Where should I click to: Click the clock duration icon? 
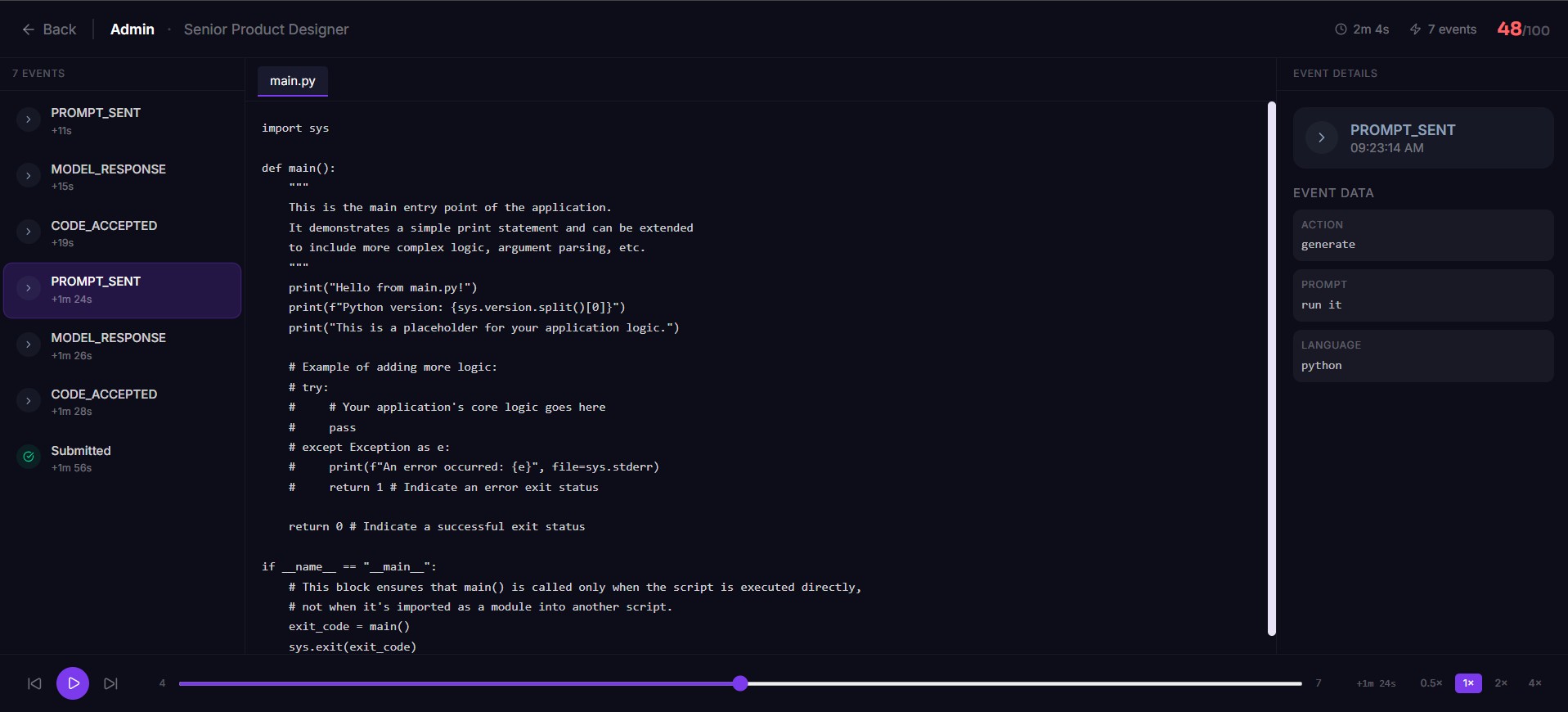point(1341,29)
